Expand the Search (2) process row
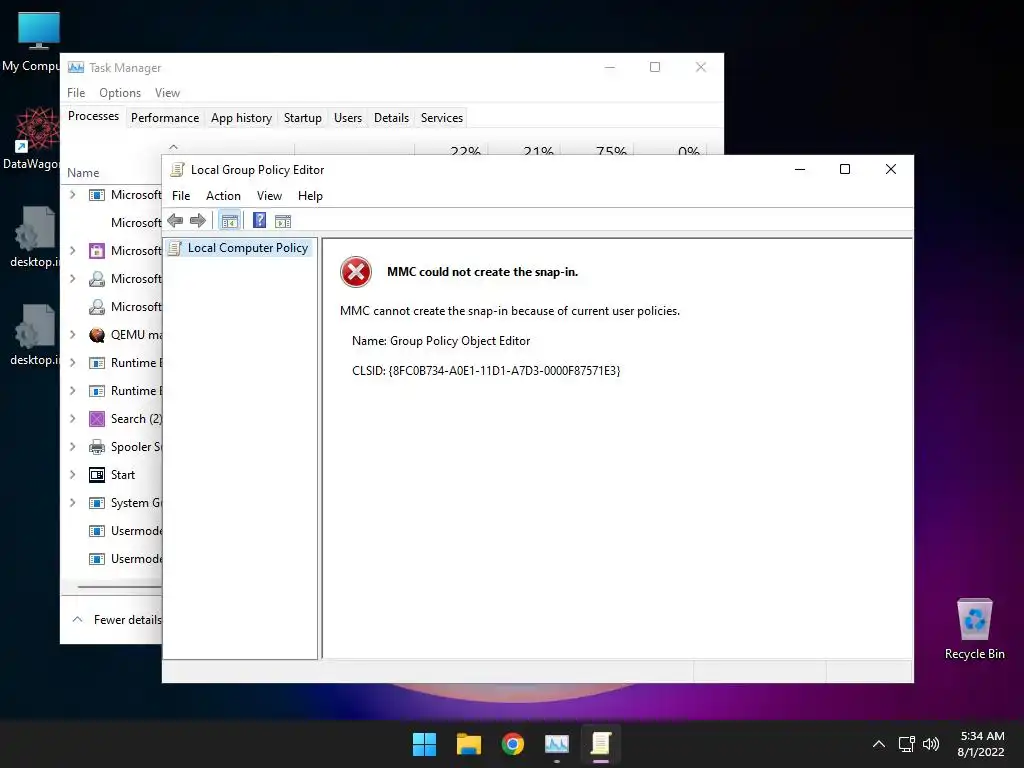 coord(72,419)
